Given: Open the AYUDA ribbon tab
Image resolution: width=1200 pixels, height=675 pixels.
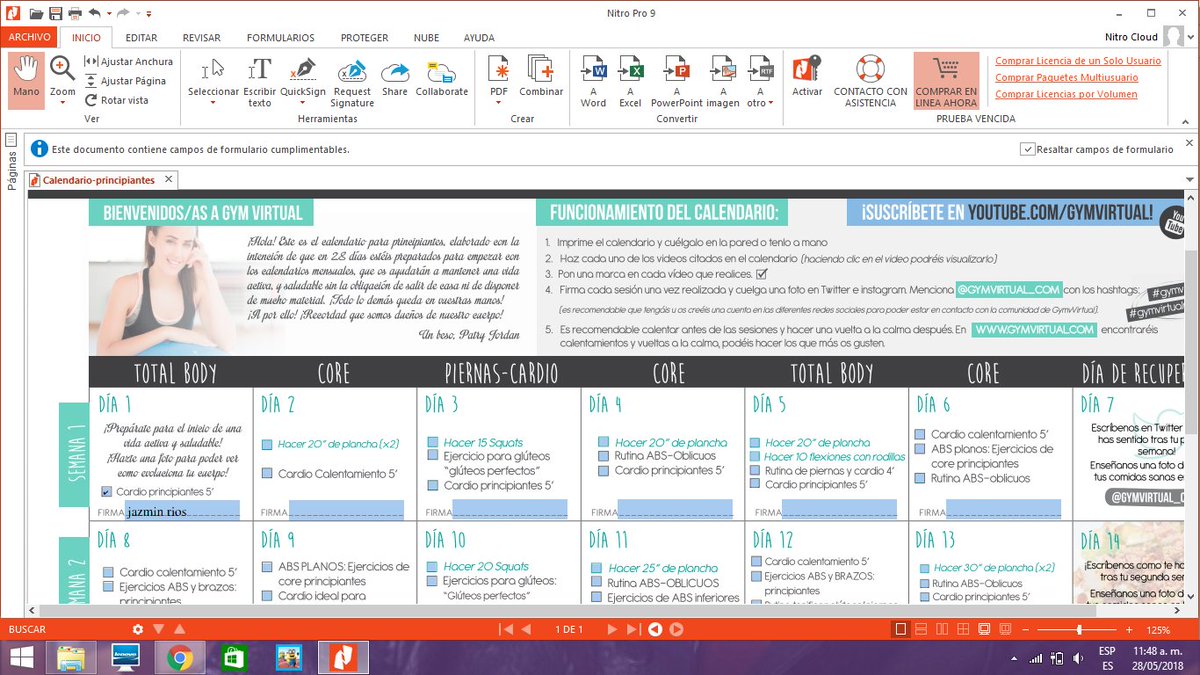Looking at the screenshot, I should pyautogui.click(x=479, y=37).
